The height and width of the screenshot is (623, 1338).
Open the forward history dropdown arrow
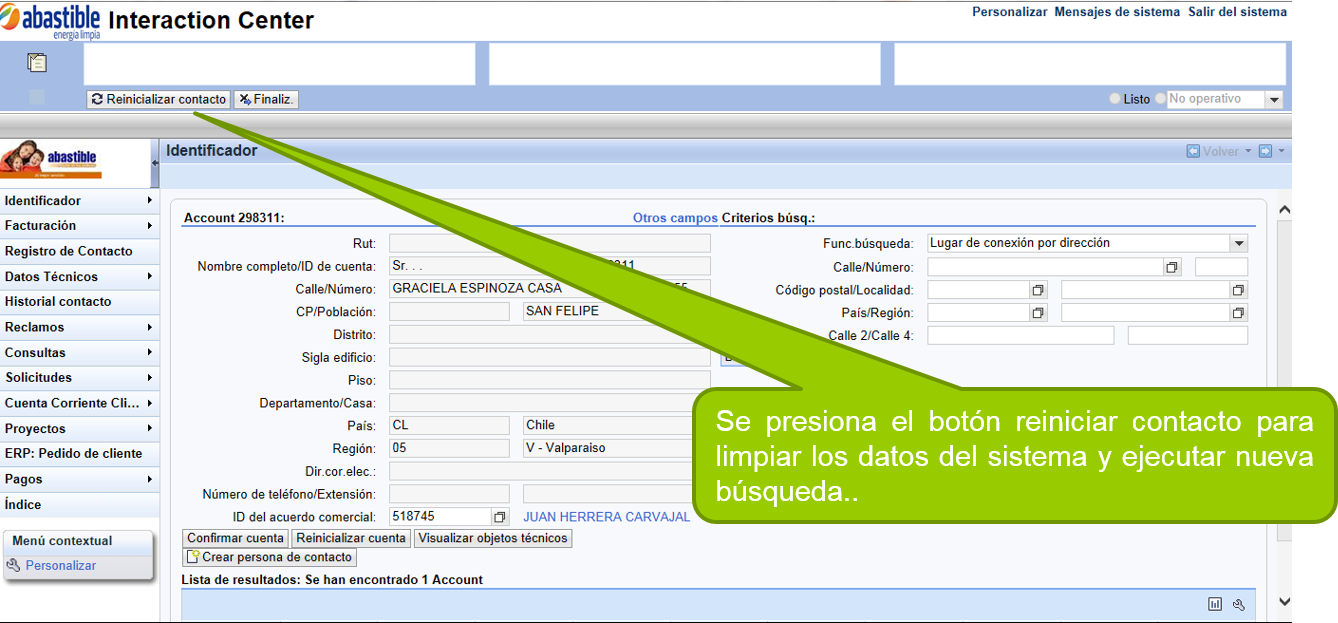[x=1281, y=151]
